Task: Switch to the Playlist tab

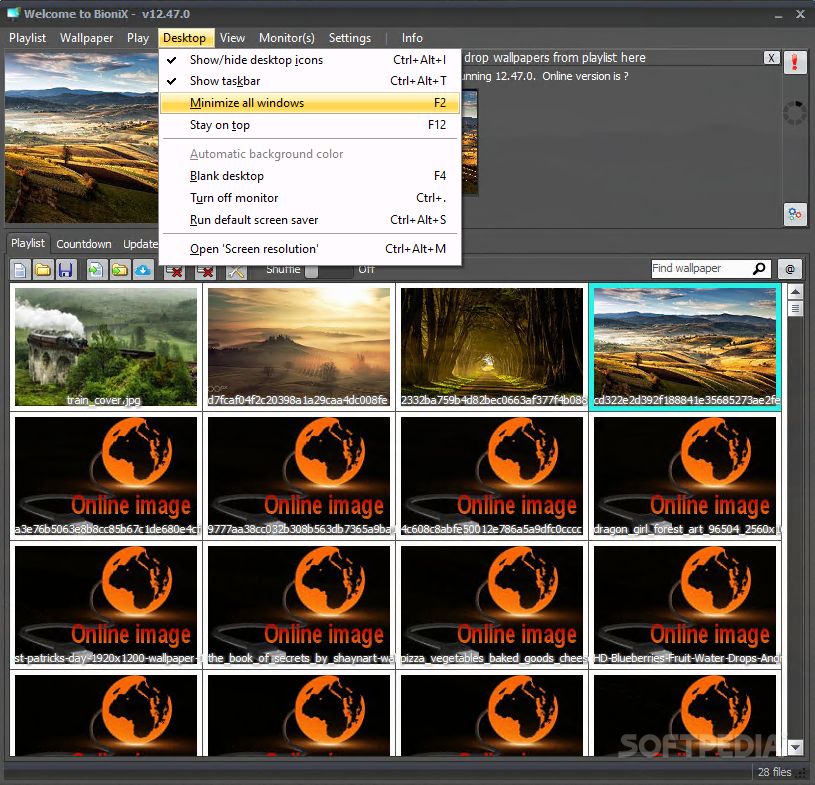Action: coord(28,243)
